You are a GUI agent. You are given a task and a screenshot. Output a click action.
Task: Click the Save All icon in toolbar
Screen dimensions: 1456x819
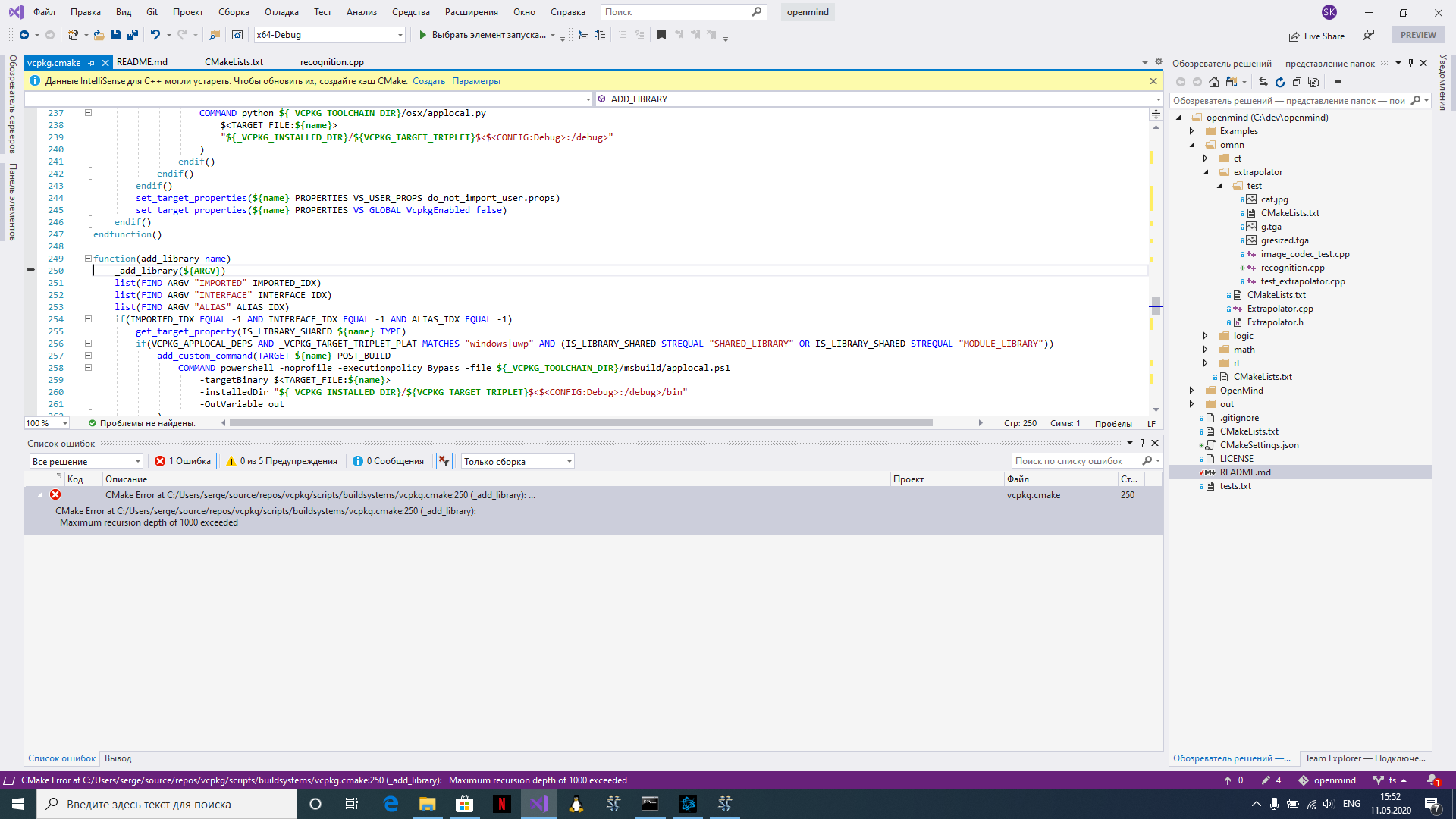(x=130, y=35)
